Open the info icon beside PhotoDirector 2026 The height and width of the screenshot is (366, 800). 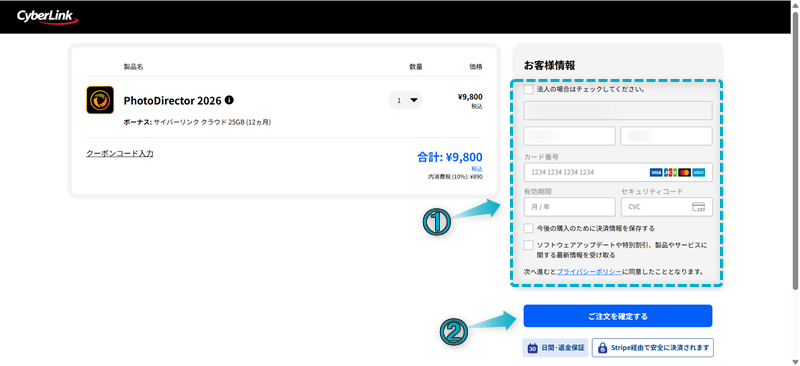[x=229, y=100]
